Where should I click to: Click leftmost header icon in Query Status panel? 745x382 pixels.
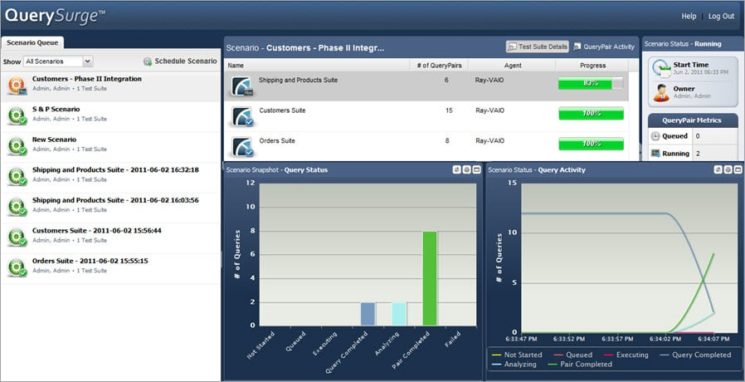457,170
